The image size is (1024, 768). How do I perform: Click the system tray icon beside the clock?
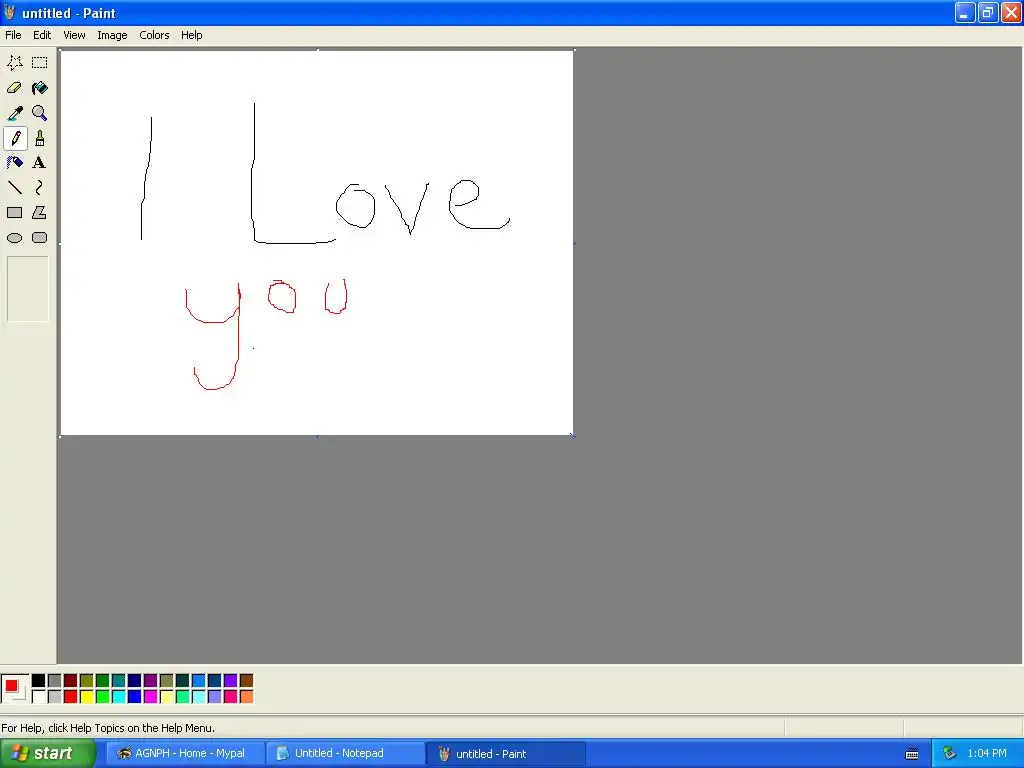[950, 754]
